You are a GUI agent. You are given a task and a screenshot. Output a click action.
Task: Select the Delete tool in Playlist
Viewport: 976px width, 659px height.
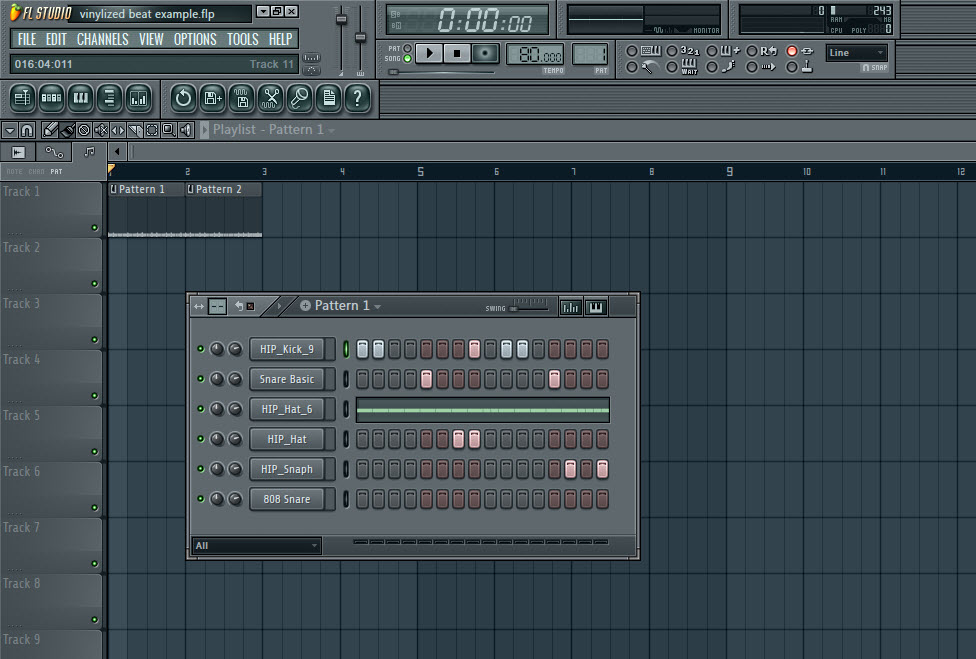tap(84, 130)
